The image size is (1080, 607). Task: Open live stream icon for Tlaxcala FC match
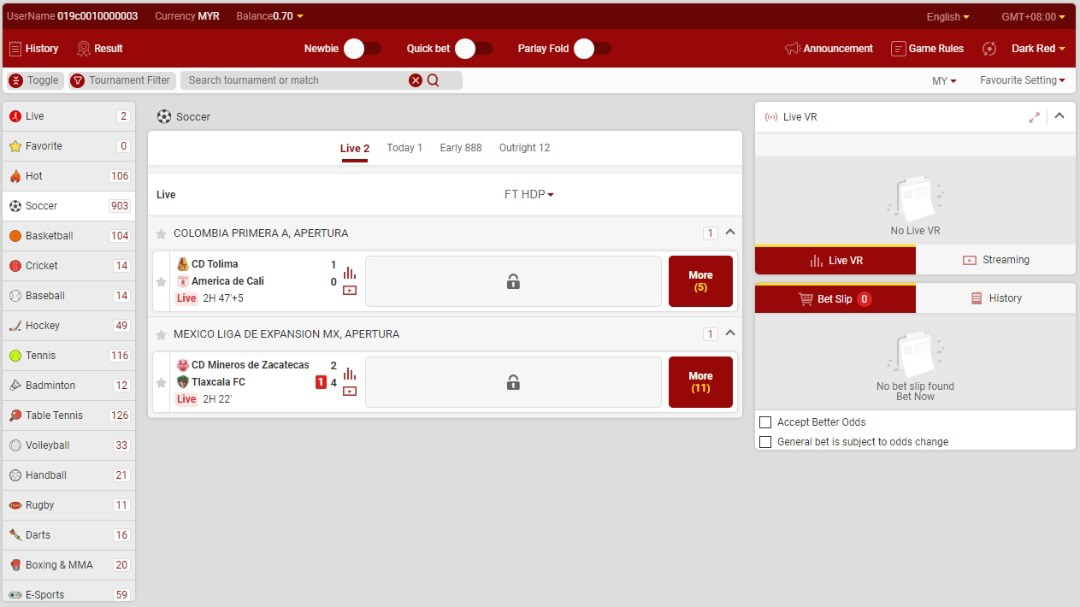coord(349,391)
